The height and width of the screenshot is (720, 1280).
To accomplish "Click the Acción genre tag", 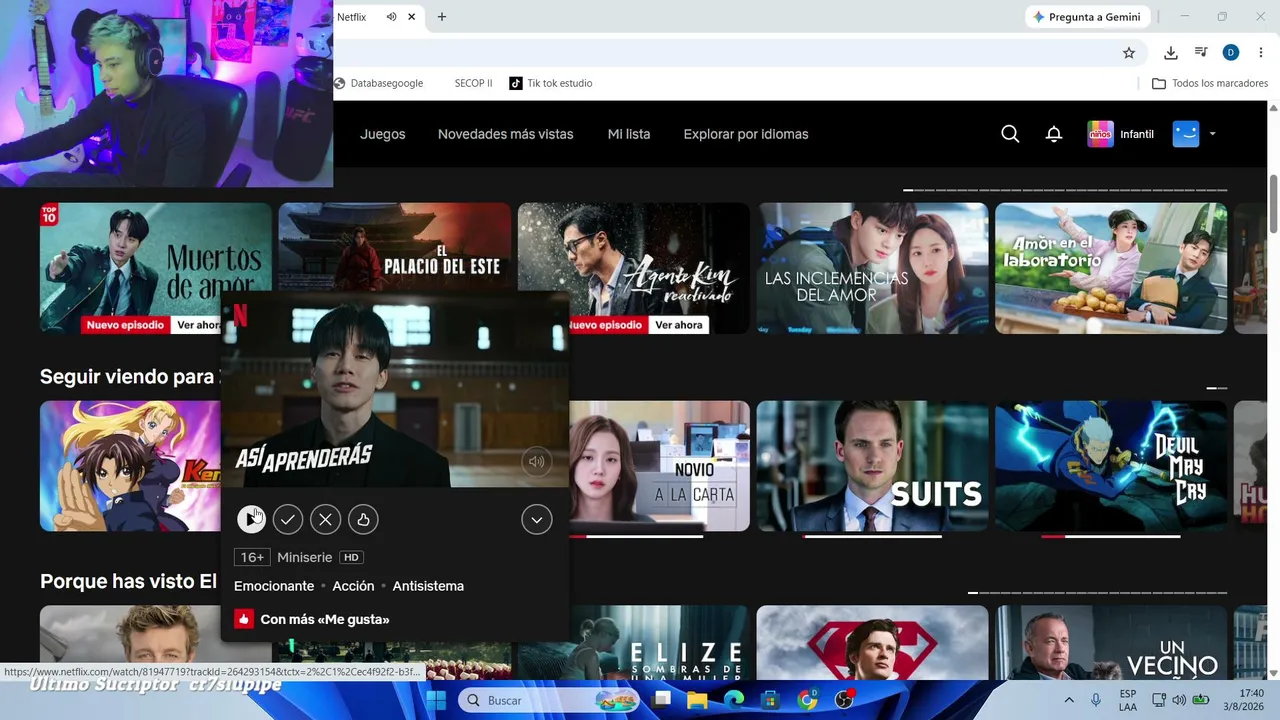I will (x=353, y=586).
